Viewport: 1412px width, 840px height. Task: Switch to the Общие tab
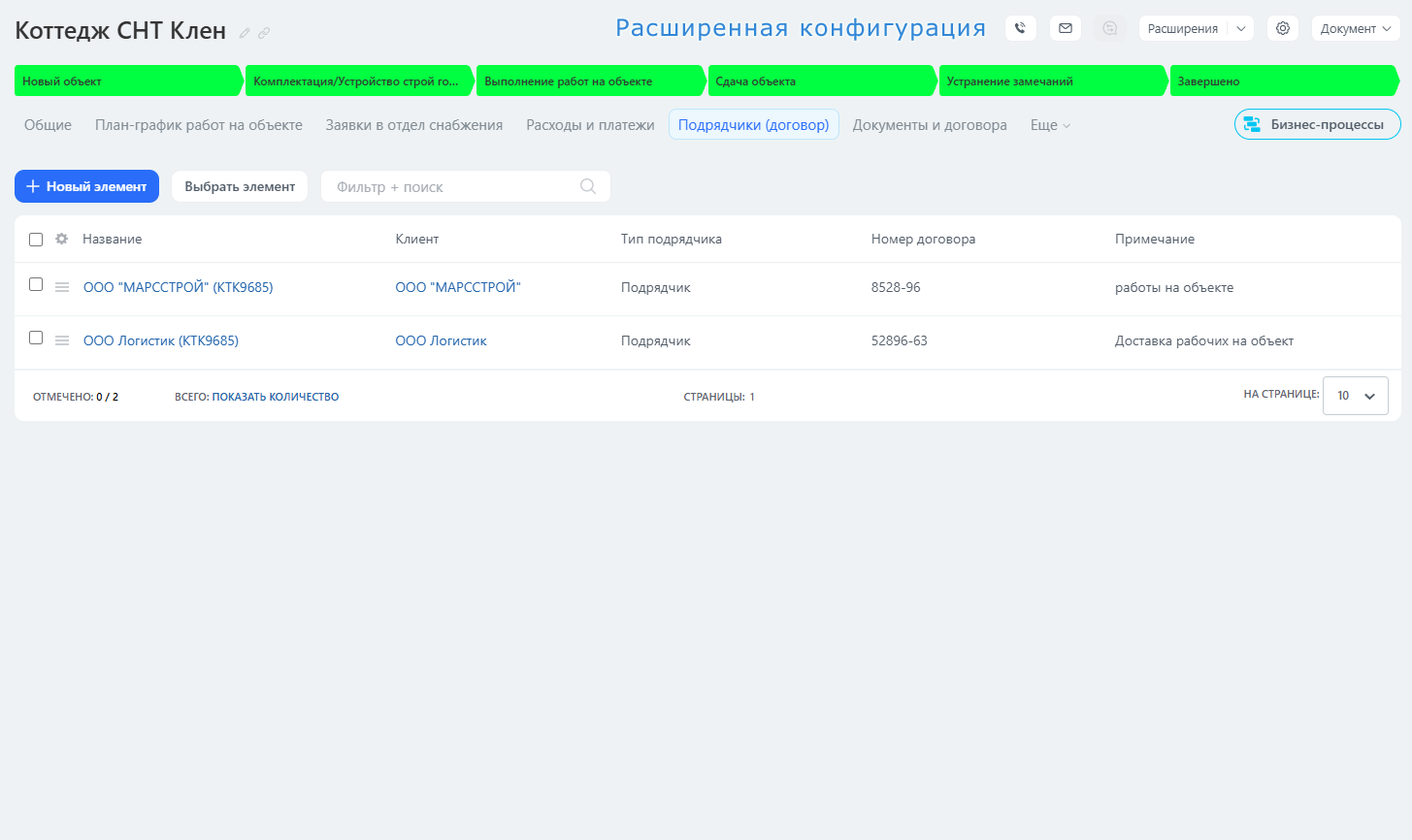48,125
